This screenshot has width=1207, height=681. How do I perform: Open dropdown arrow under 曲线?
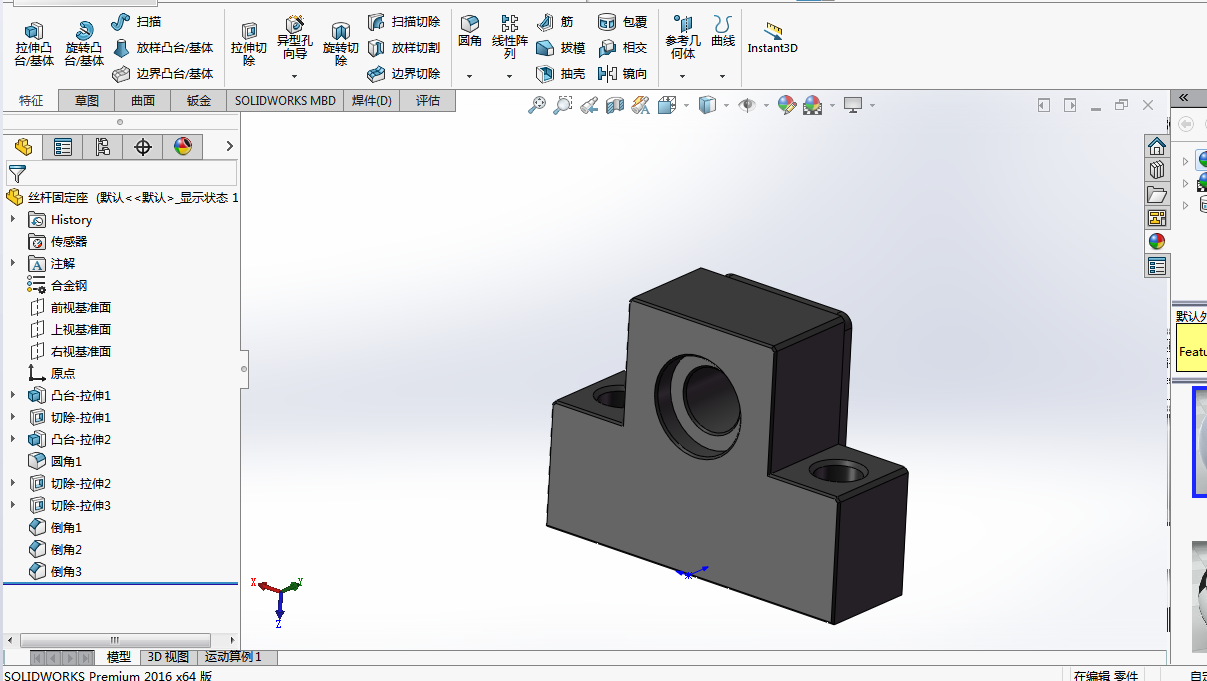(723, 76)
